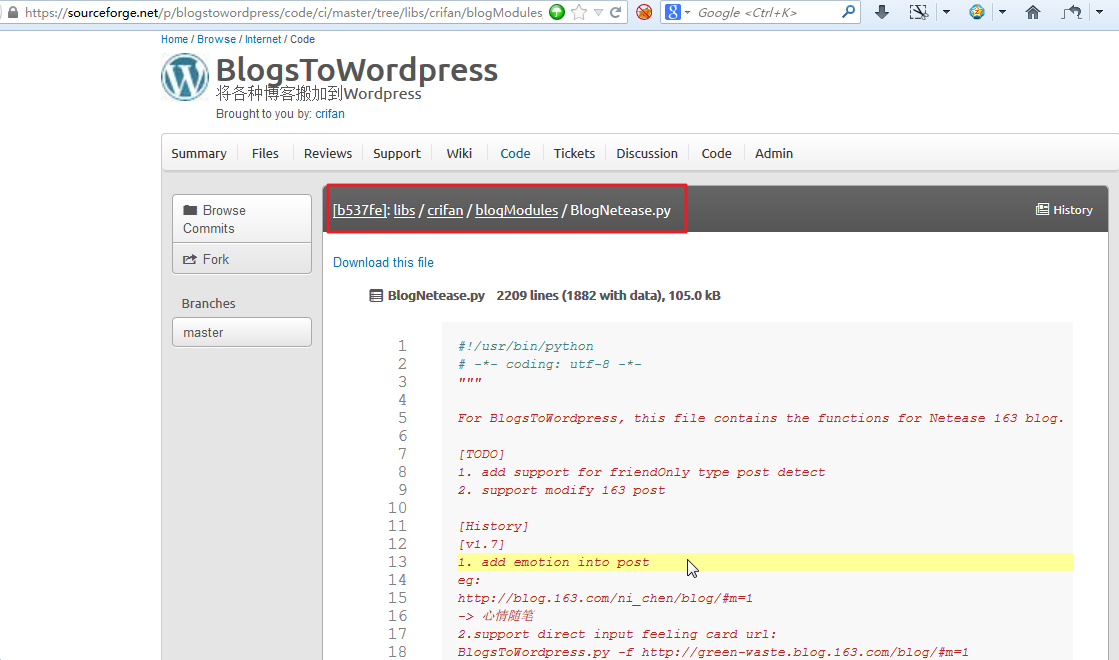Screen dimensions: 1119x660
Task: Follow the Home breadcrumb link
Action: point(174,39)
